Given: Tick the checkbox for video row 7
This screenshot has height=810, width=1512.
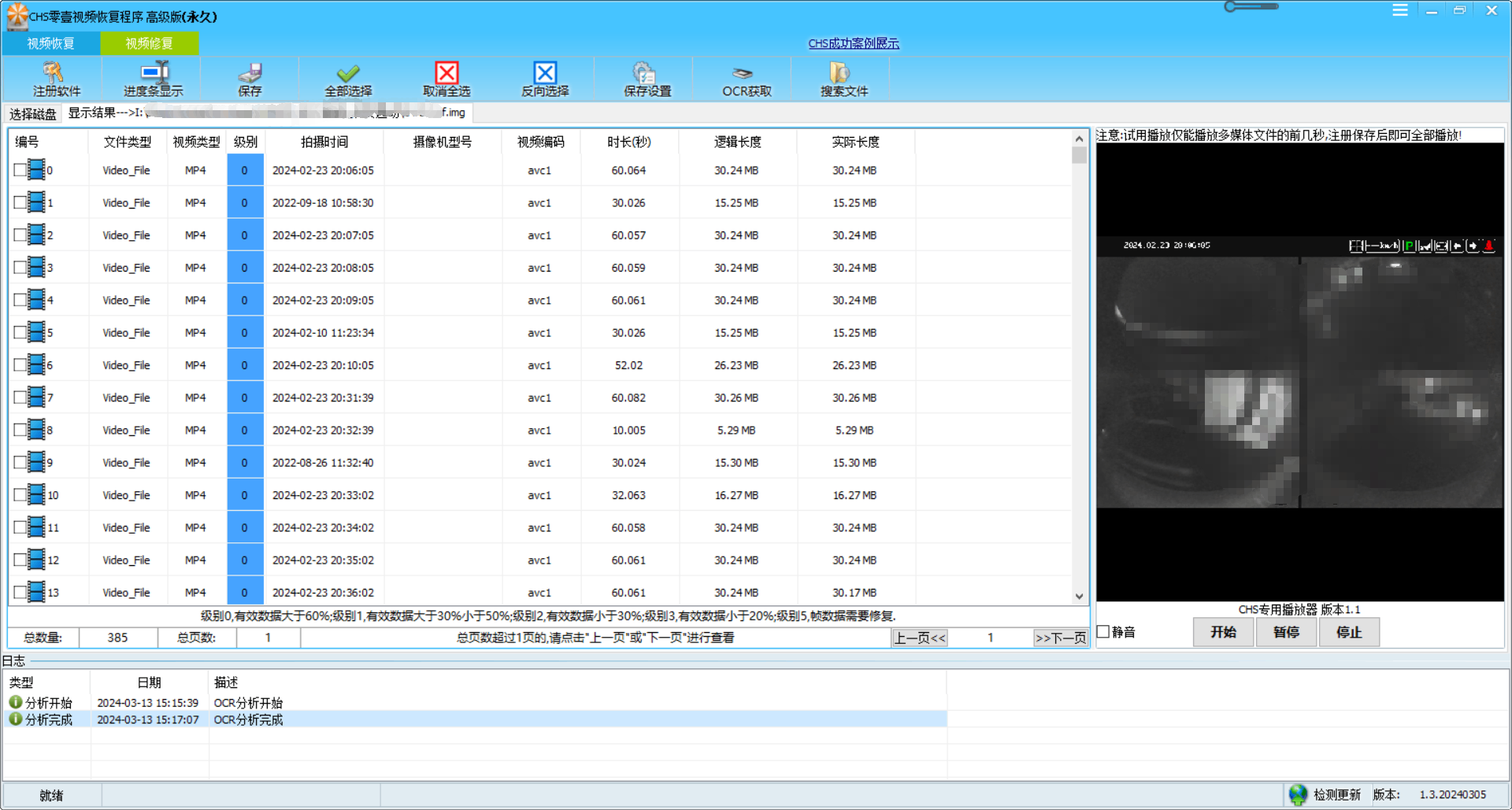Looking at the screenshot, I should pos(20,398).
